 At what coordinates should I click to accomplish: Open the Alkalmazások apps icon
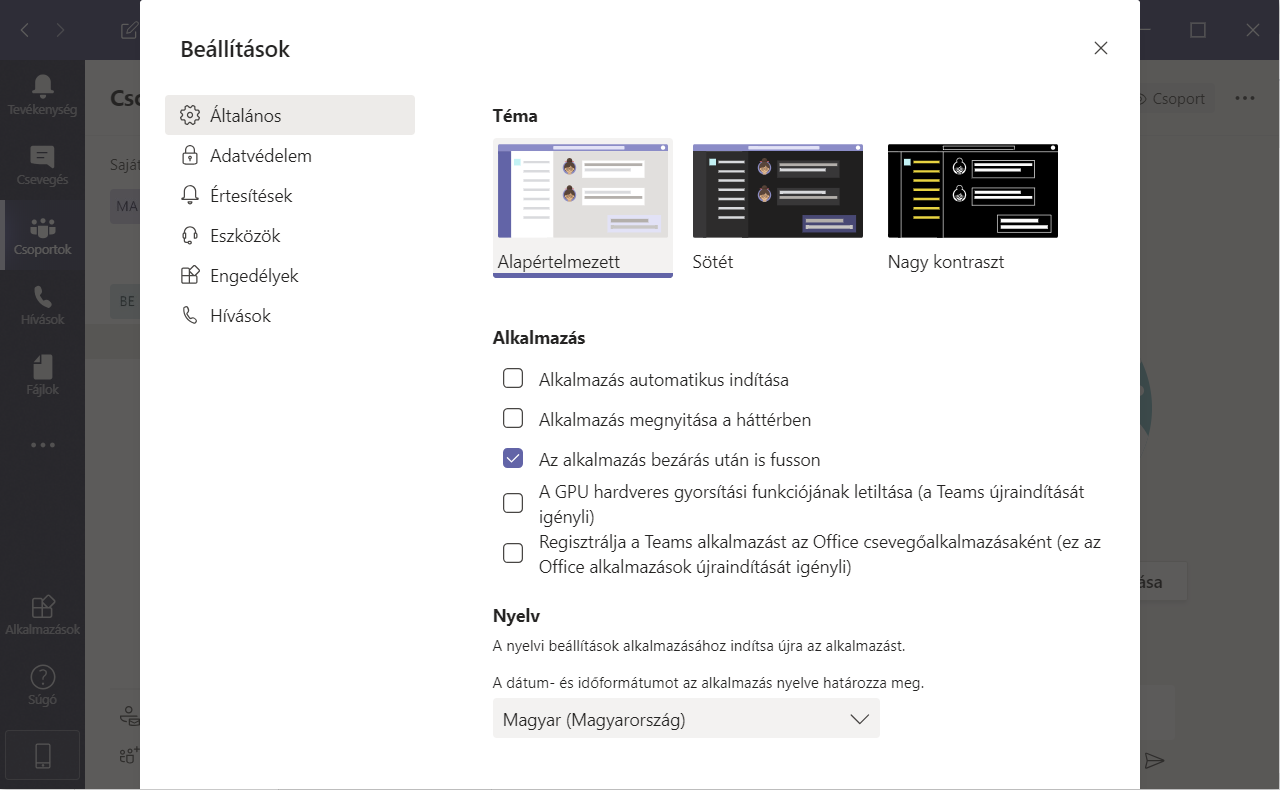click(x=42, y=607)
